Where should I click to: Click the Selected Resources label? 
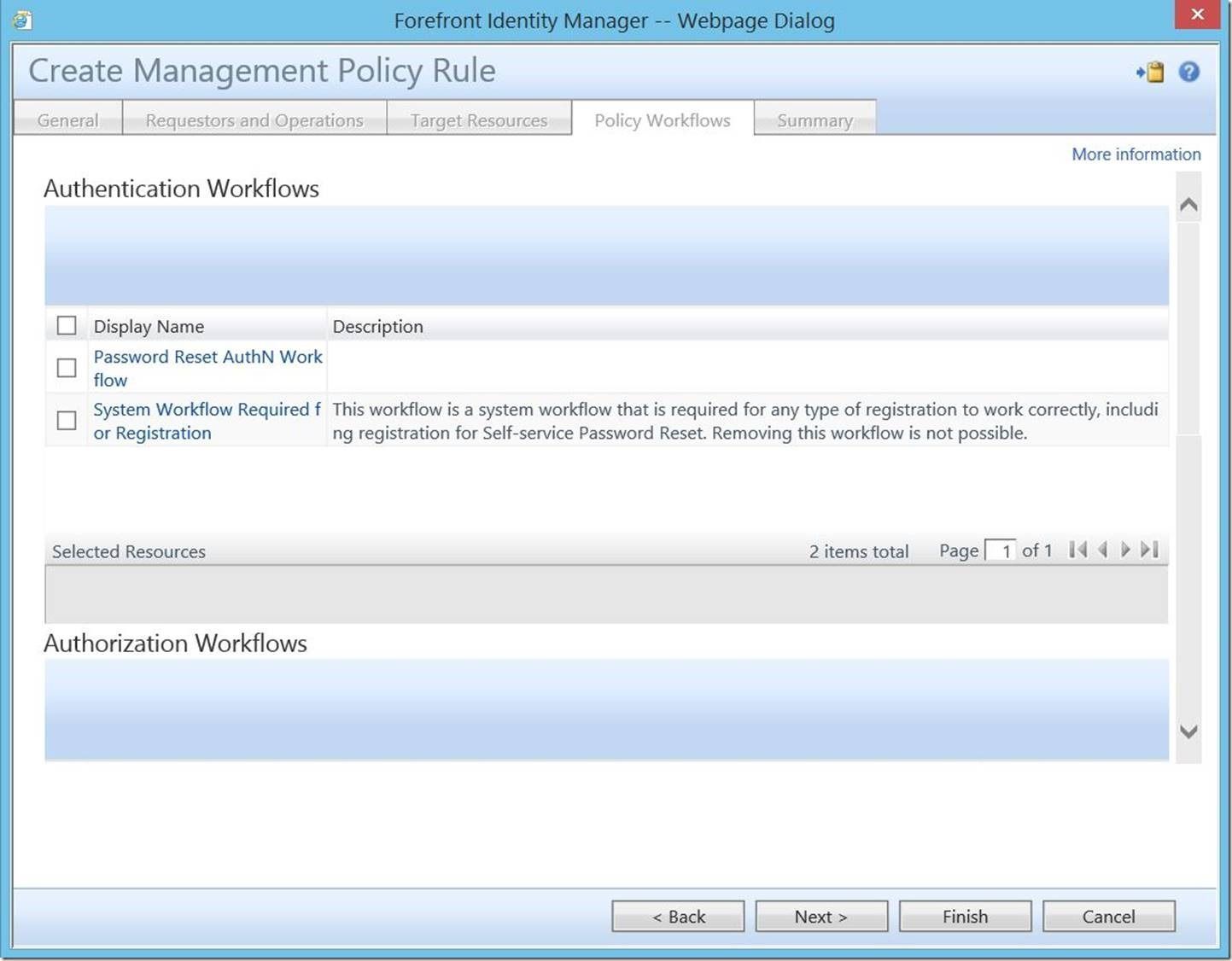(129, 551)
